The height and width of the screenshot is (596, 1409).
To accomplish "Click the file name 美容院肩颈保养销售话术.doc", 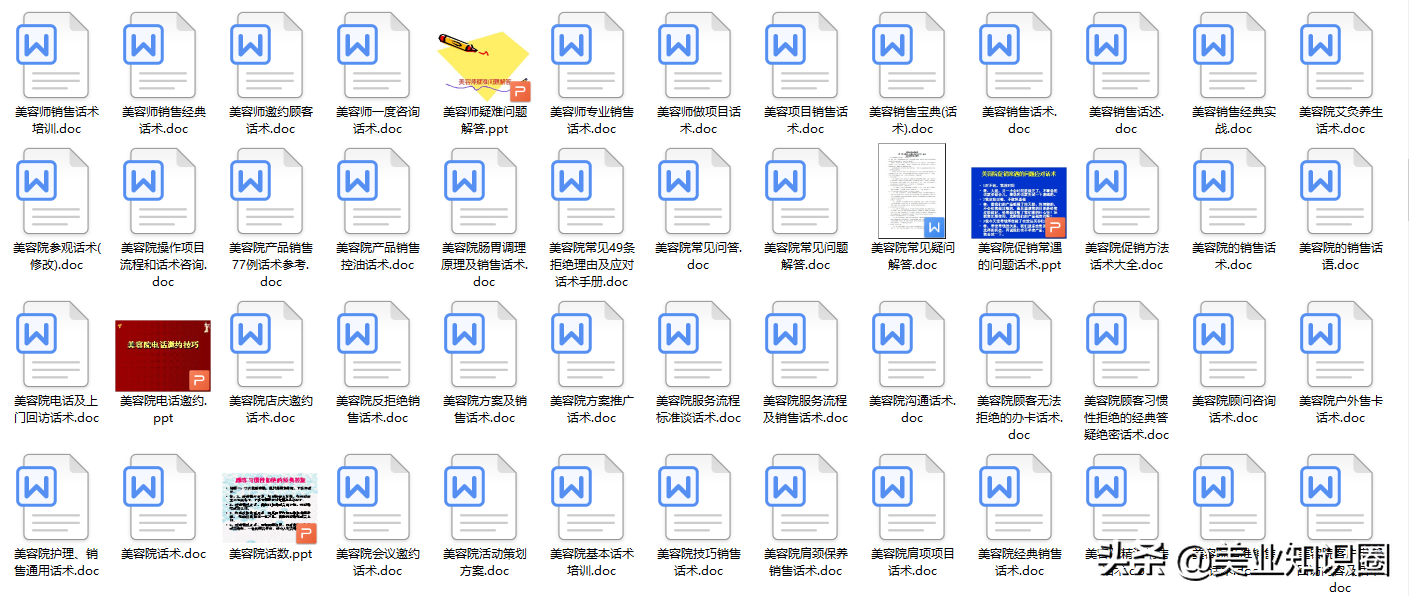I will pyautogui.click(x=805, y=562).
